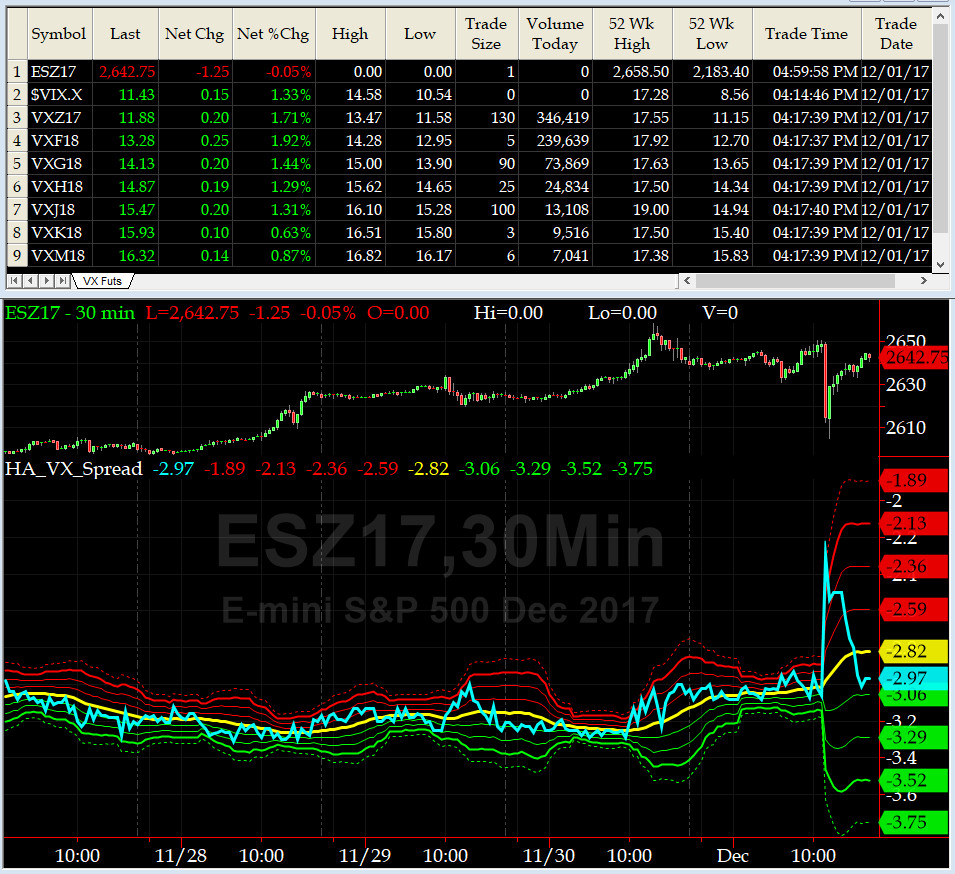Go to previous sheet tab arrow
955x874 pixels.
pyautogui.click(x=30, y=281)
